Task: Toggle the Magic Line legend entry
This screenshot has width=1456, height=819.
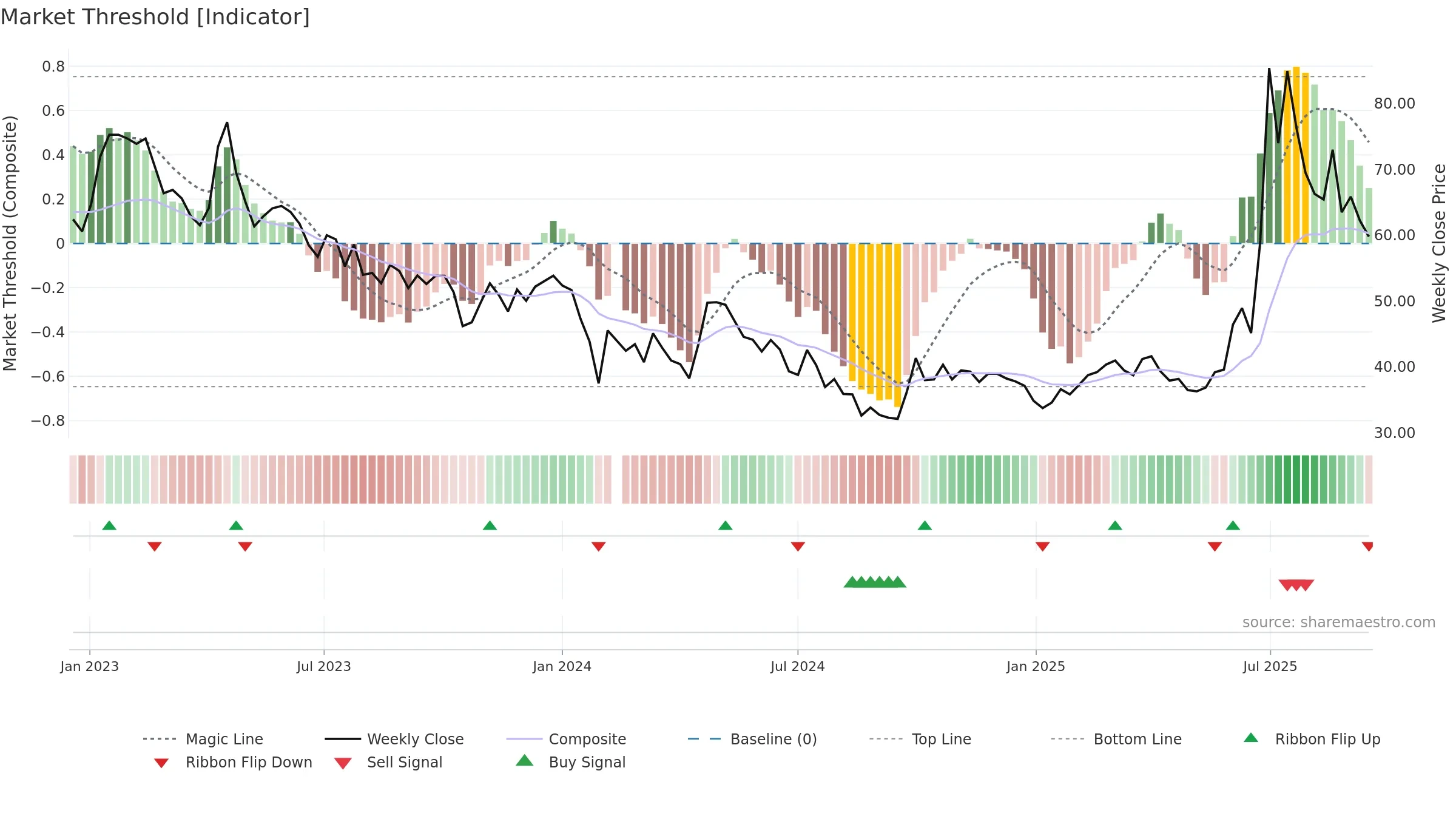Action: tap(203, 739)
